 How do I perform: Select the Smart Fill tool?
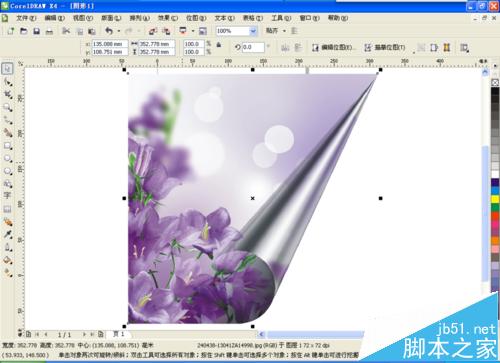[8, 133]
